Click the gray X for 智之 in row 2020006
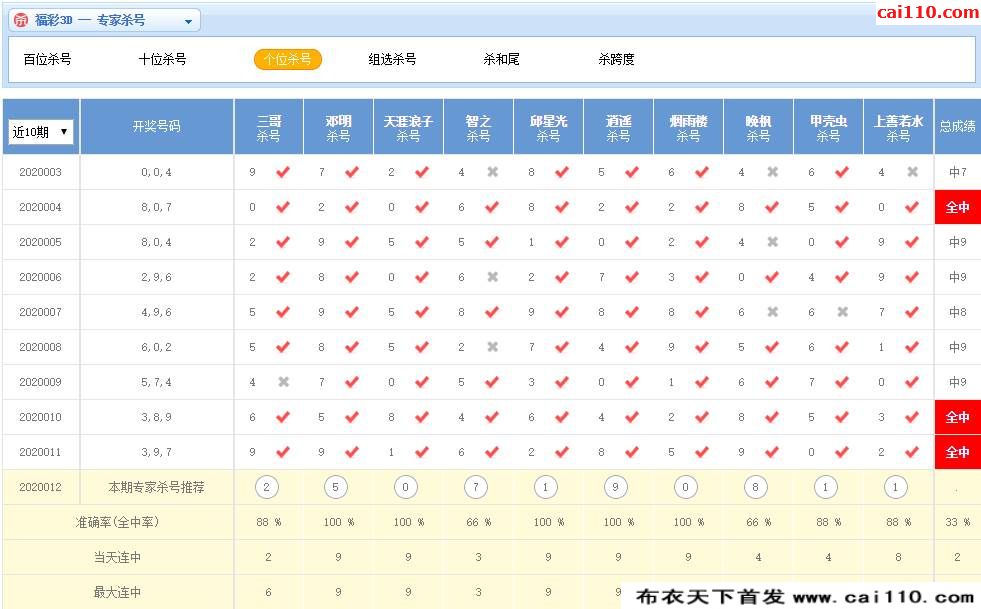The height and width of the screenshot is (609, 981). click(493, 277)
